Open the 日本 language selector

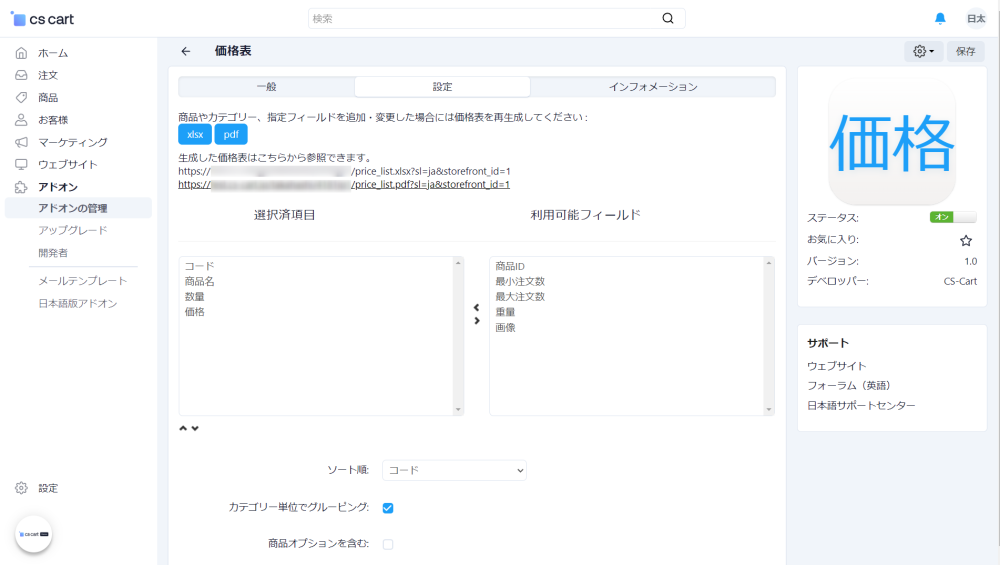(x=976, y=18)
